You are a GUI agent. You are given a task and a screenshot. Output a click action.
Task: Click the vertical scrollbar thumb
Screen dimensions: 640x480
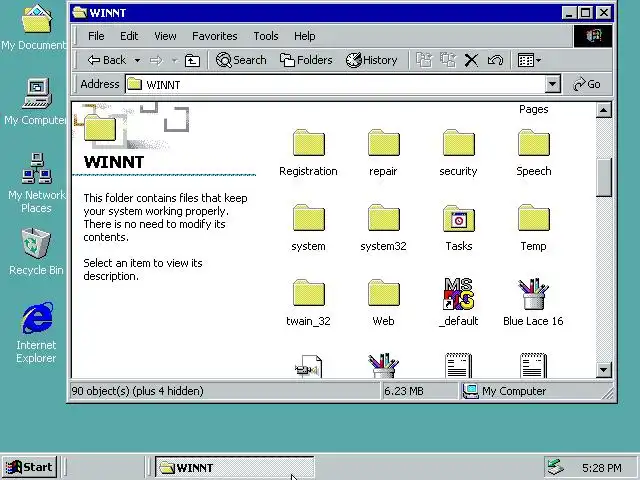tap(604, 178)
